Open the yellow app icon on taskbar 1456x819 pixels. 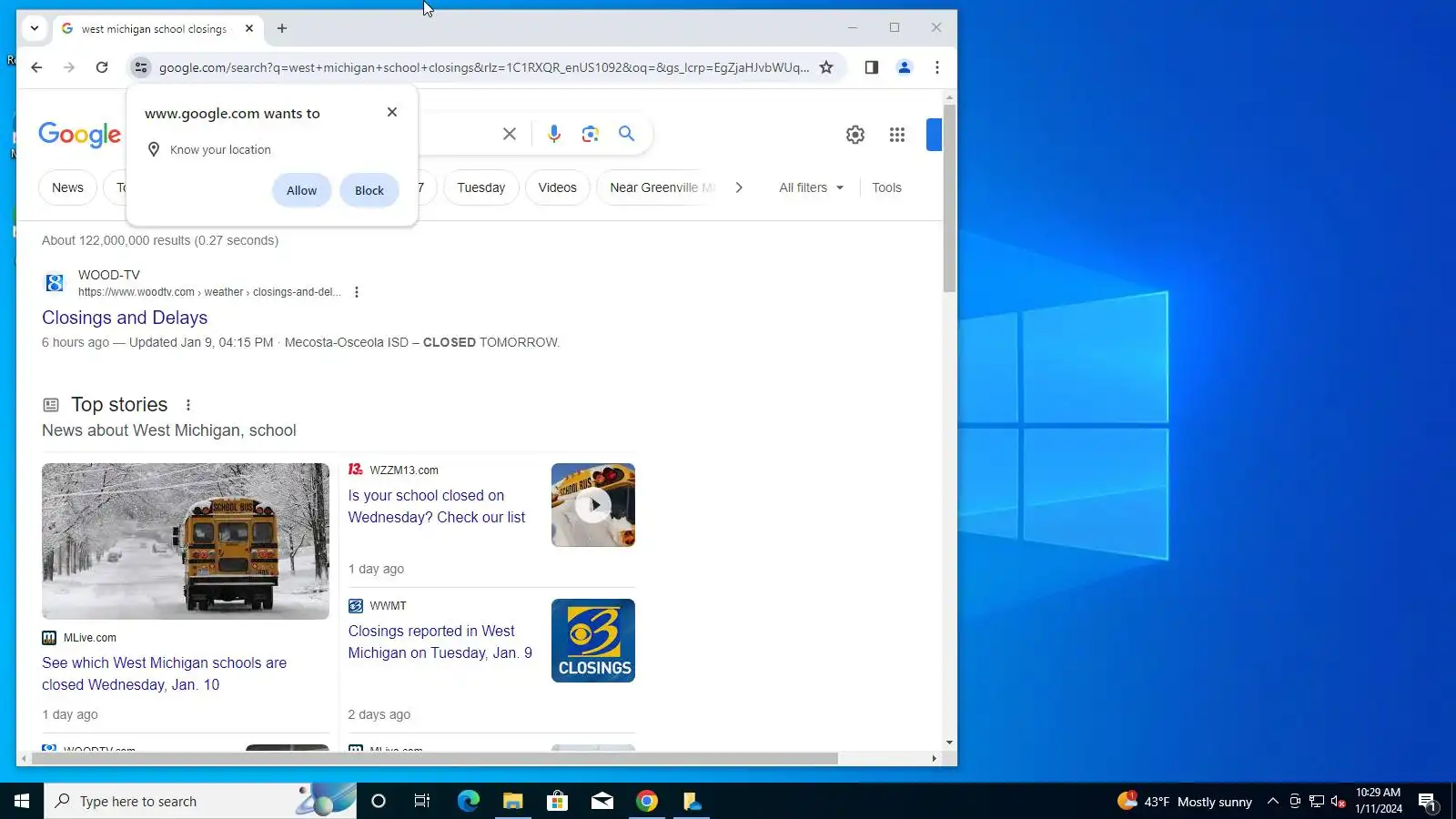click(x=692, y=801)
